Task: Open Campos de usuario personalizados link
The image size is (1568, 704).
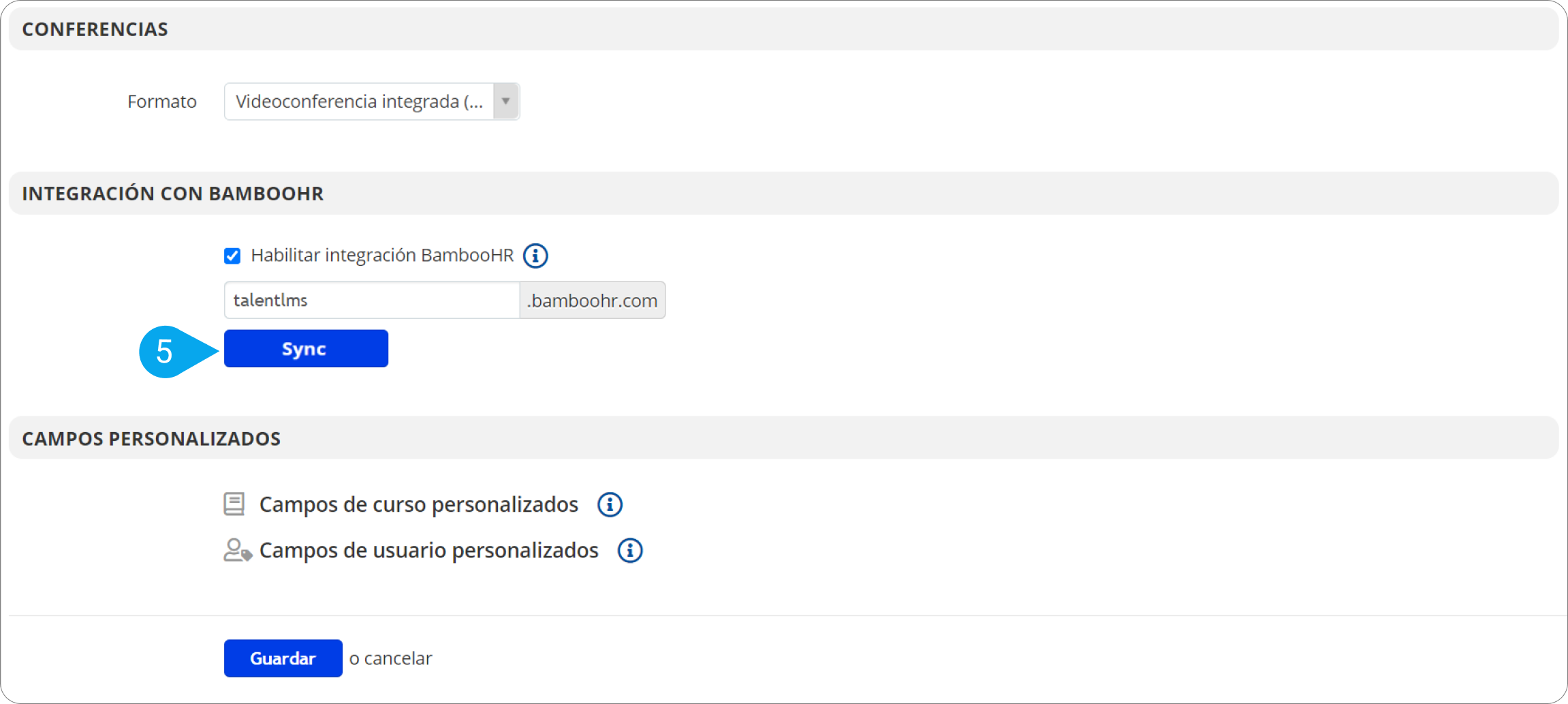Action: click(x=428, y=551)
